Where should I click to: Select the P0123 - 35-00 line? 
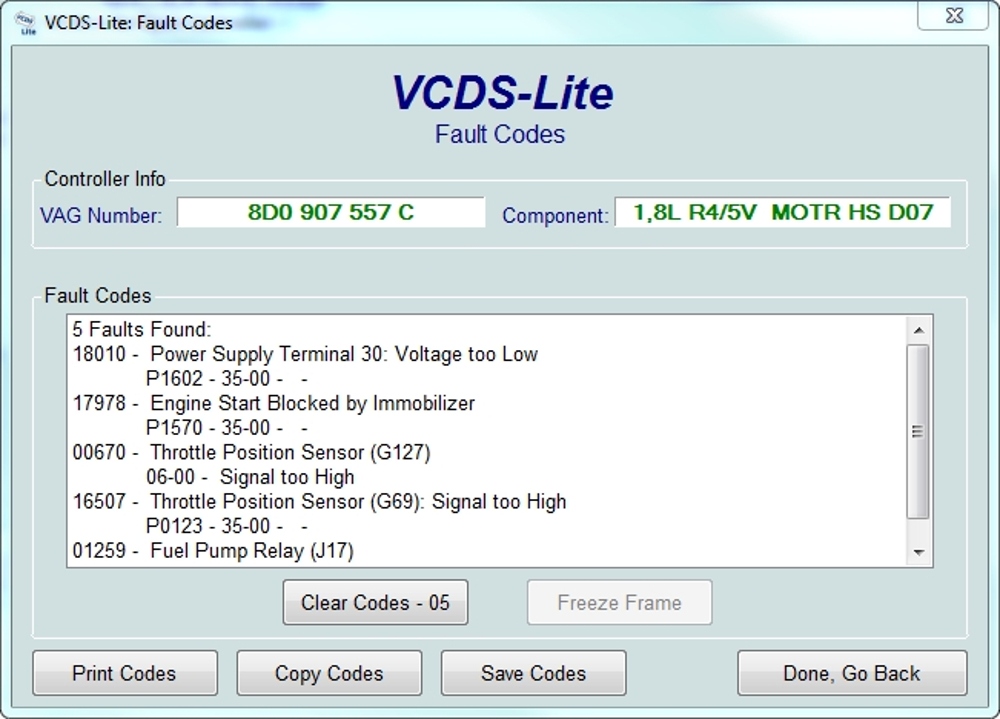tap(227, 526)
